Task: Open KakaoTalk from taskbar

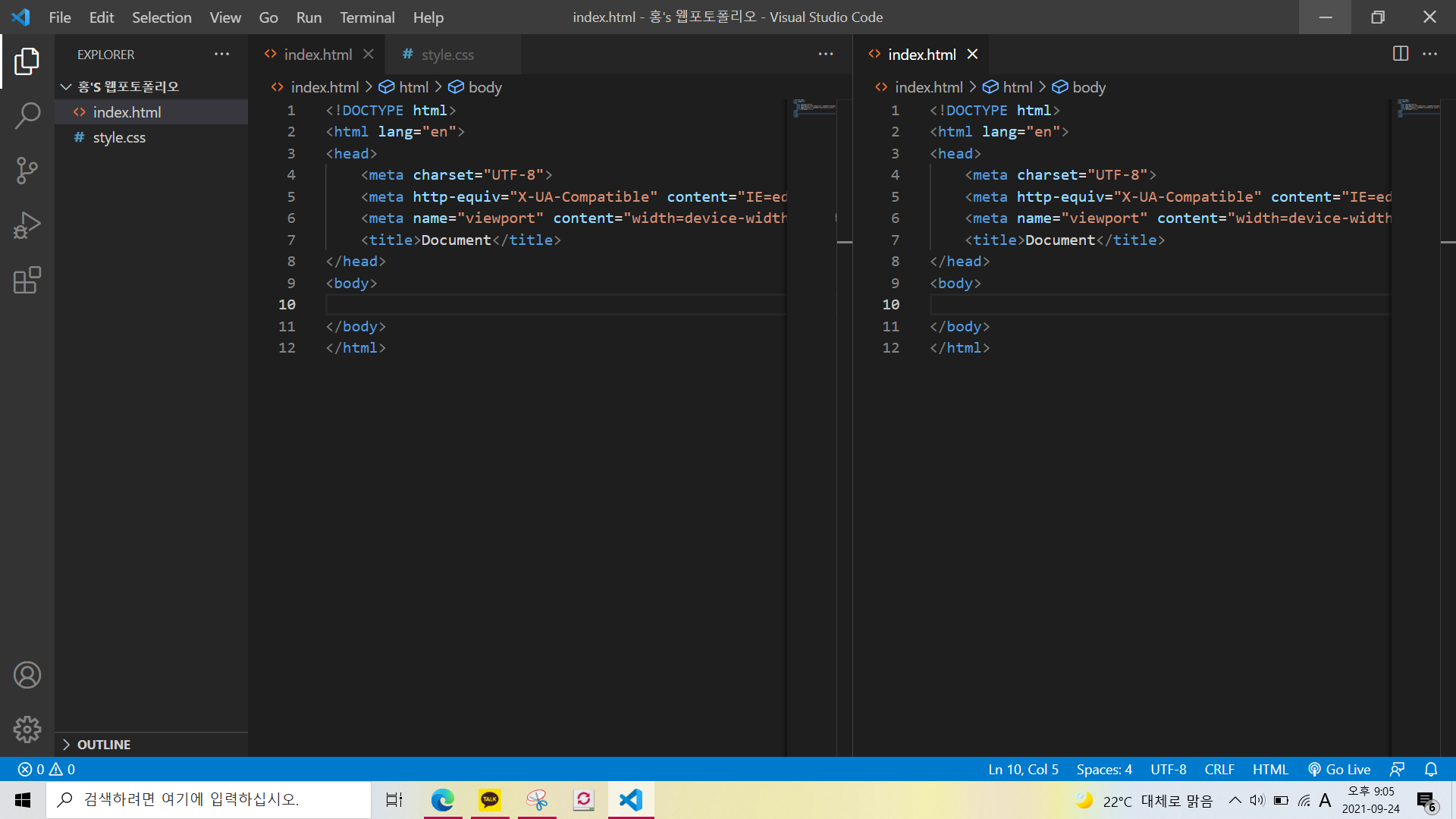Action: (x=490, y=800)
